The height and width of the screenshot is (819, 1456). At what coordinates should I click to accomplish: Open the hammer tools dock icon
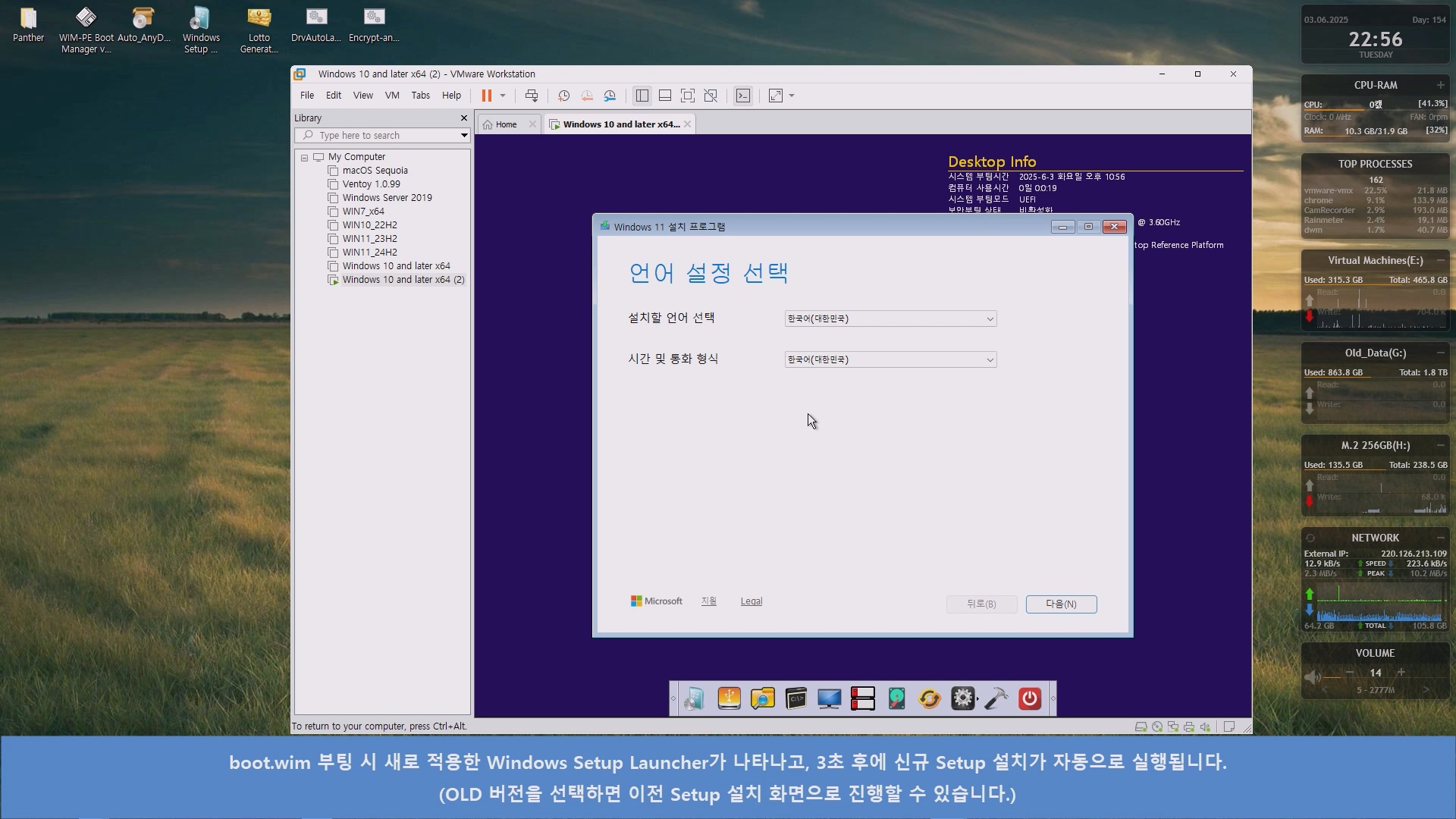(996, 698)
